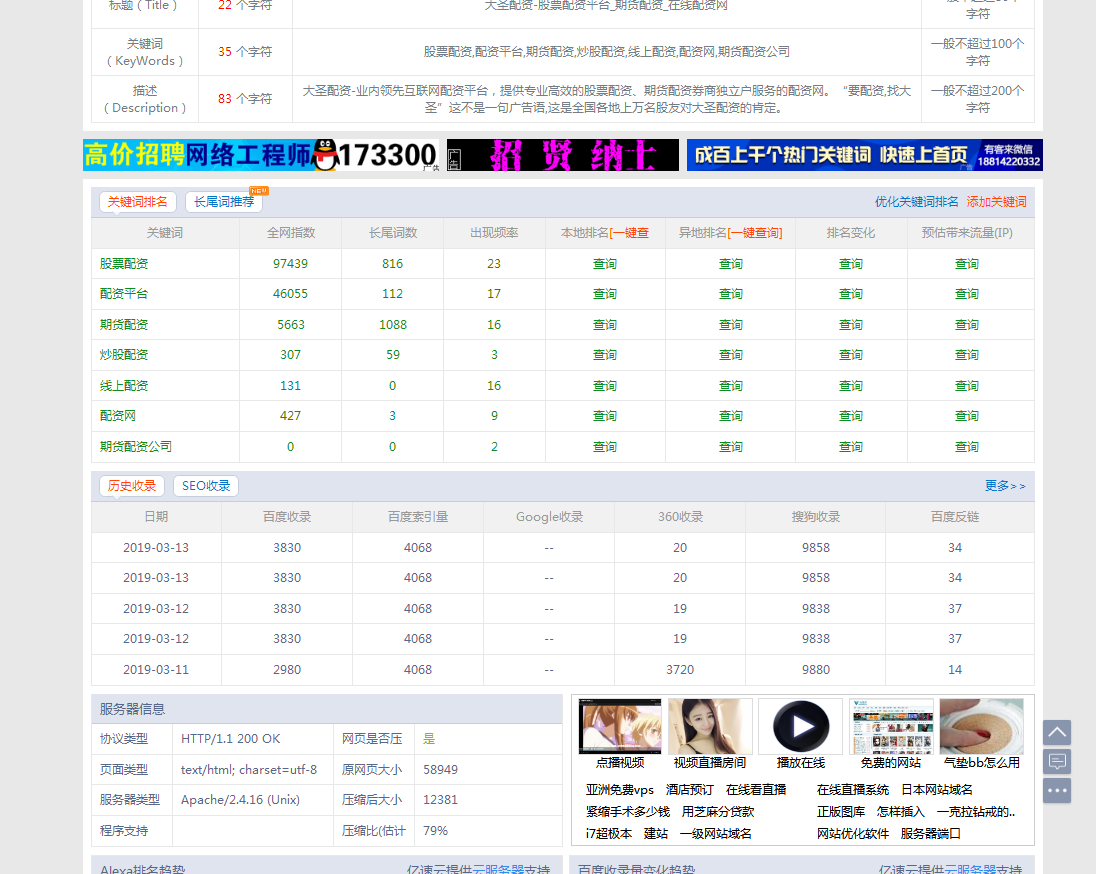The width and height of the screenshot is (1096, 874).
Task: Click the 点播视频 caption link
Action: [620, 763]
